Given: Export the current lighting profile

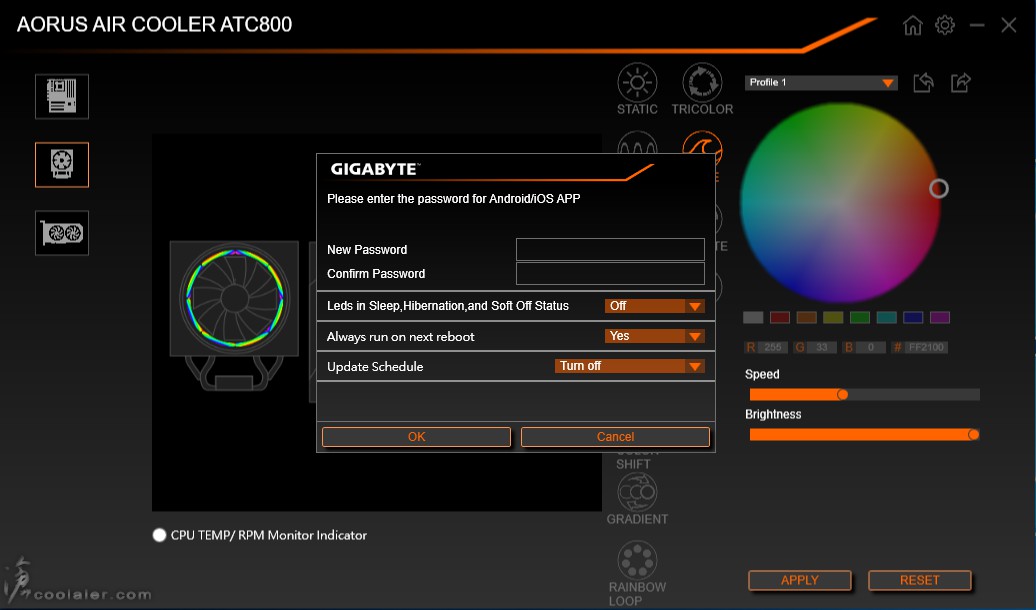Looking at the screenshot, I should [961, 83].
